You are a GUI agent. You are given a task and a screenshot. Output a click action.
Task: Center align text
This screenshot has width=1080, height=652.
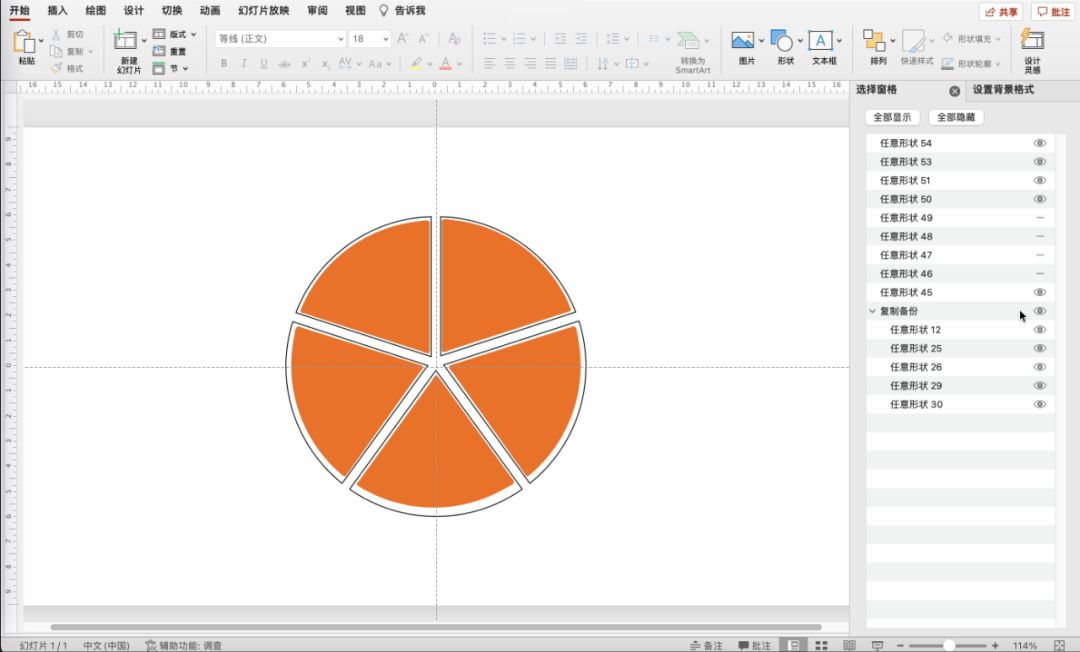coord(510,63)
